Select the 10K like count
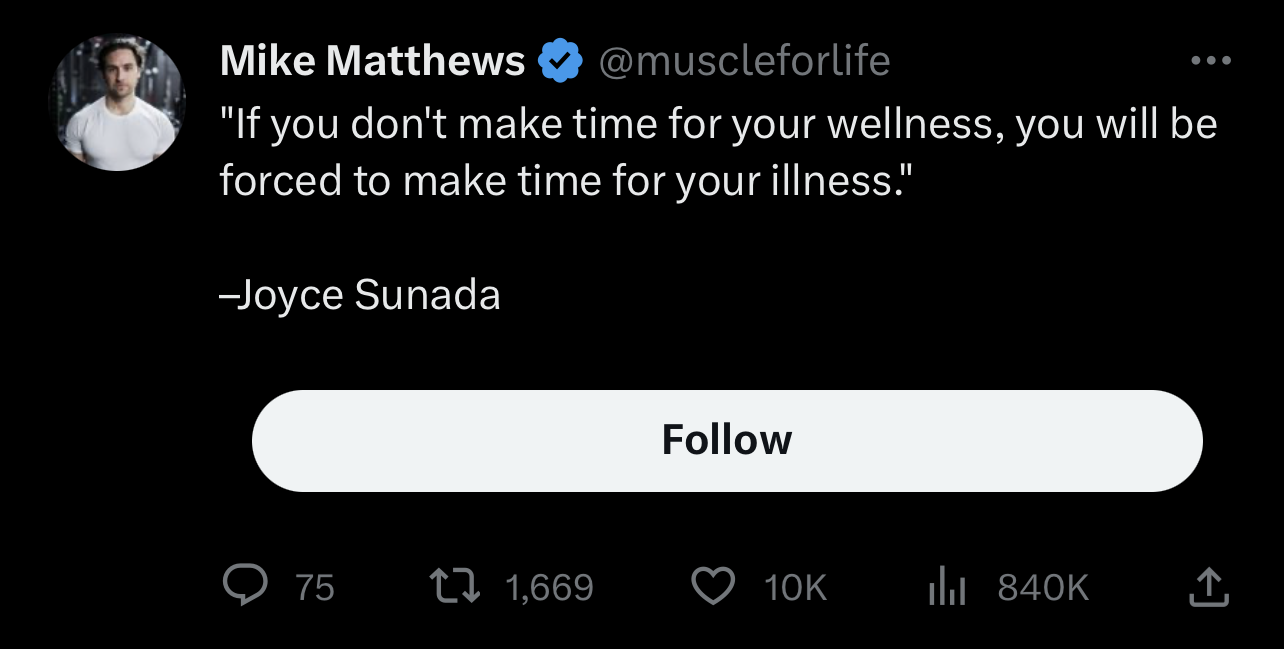 coord(795,589)
